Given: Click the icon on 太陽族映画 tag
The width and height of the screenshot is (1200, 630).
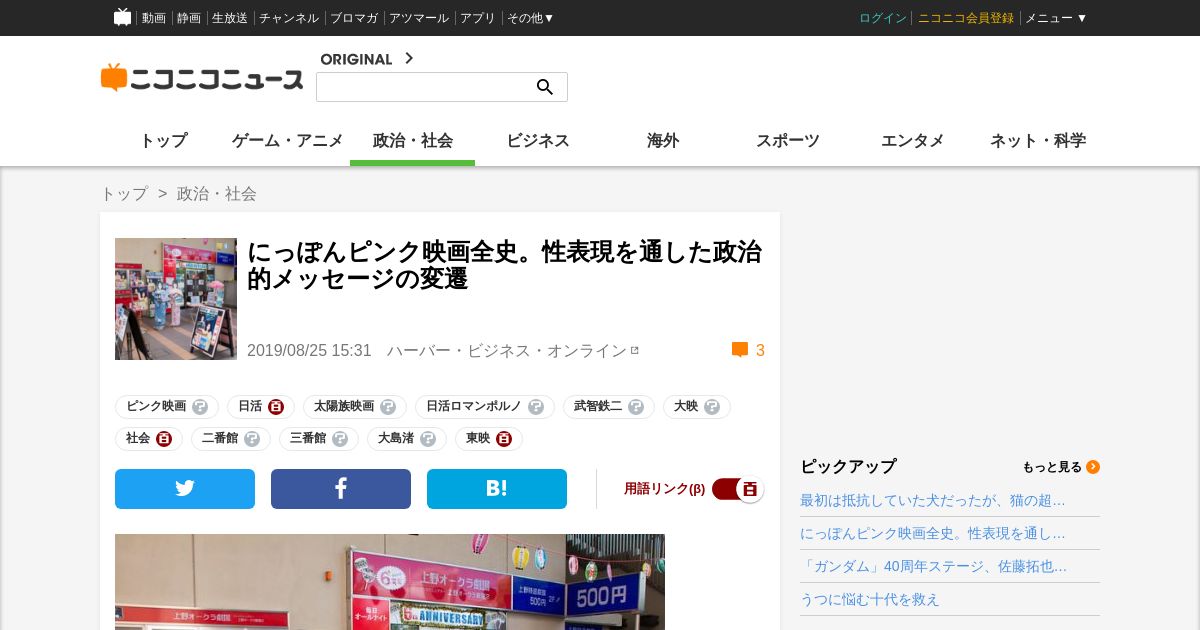Looking at the screenshot, I should point(388,407).
